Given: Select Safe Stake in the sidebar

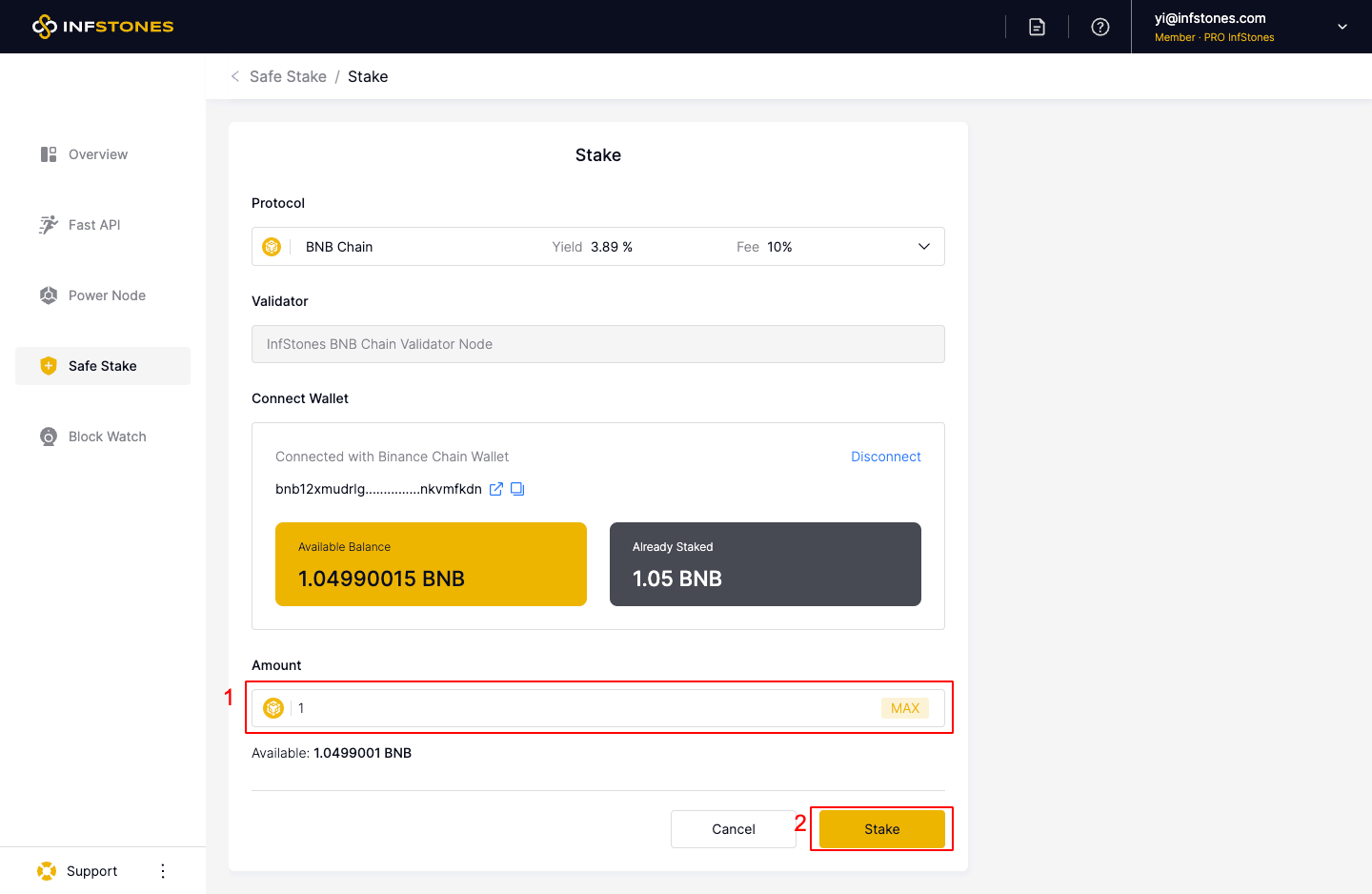Looking at the screenshot, I should tap(103, 366).
